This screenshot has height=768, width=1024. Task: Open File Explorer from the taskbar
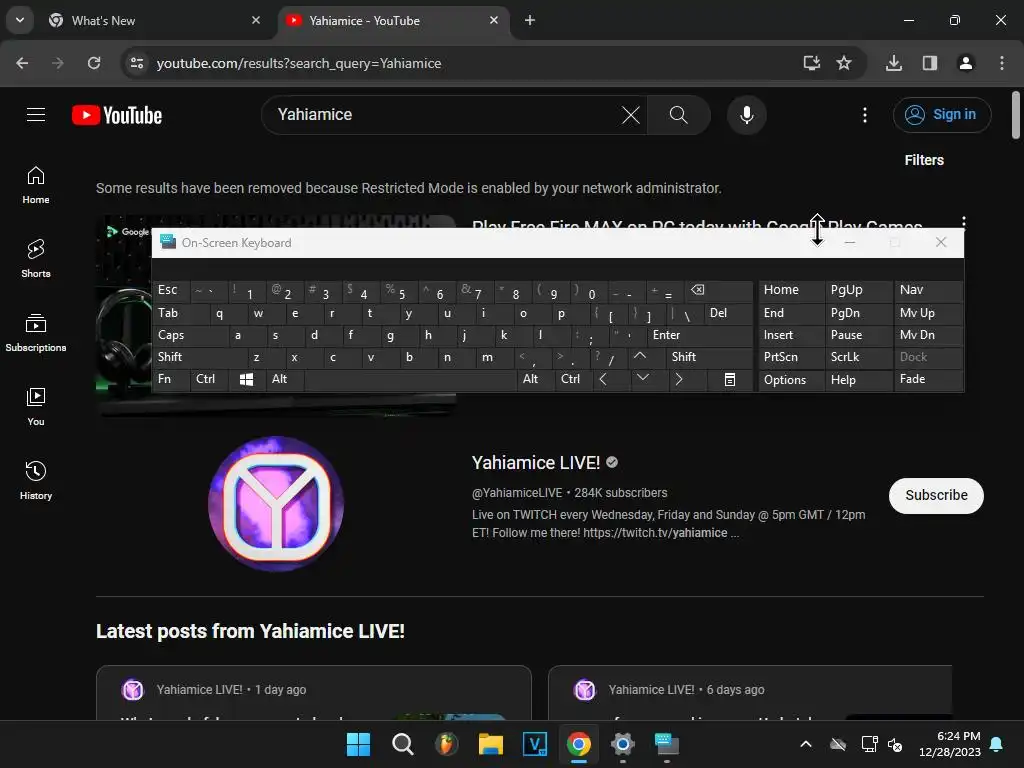click(x=490, y=744)
